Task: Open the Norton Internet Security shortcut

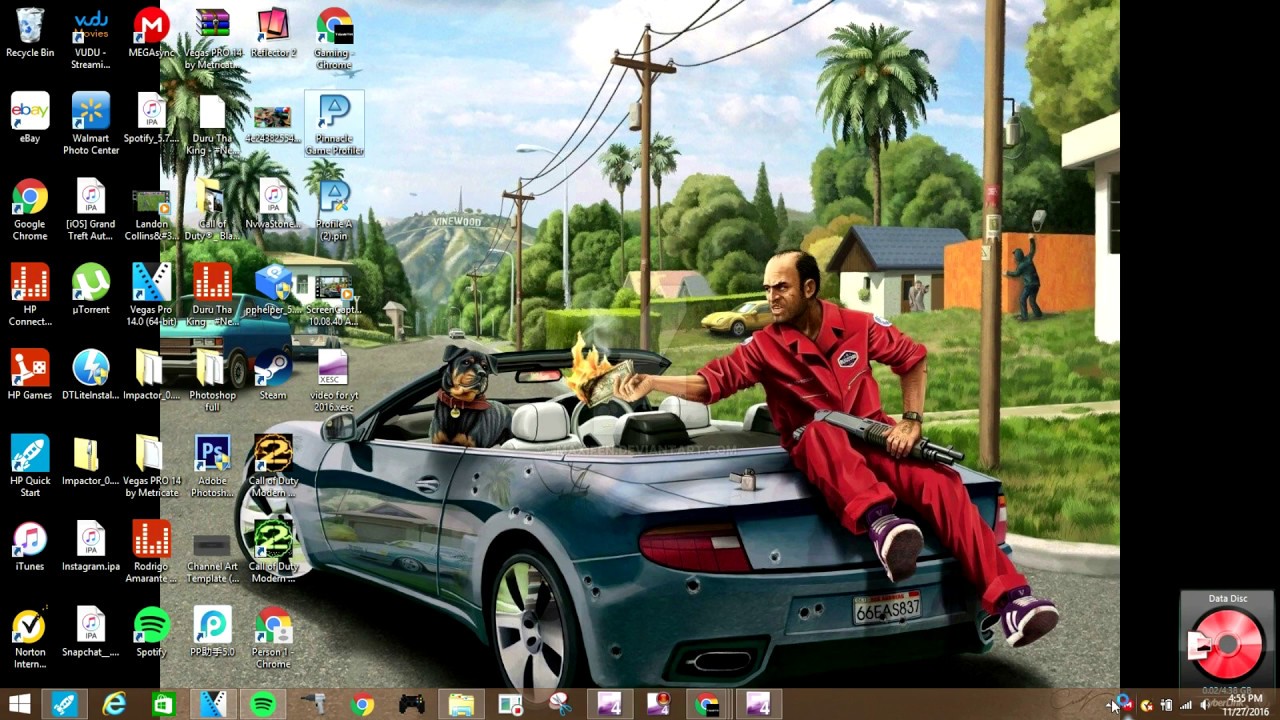Action: coord(30,639)
